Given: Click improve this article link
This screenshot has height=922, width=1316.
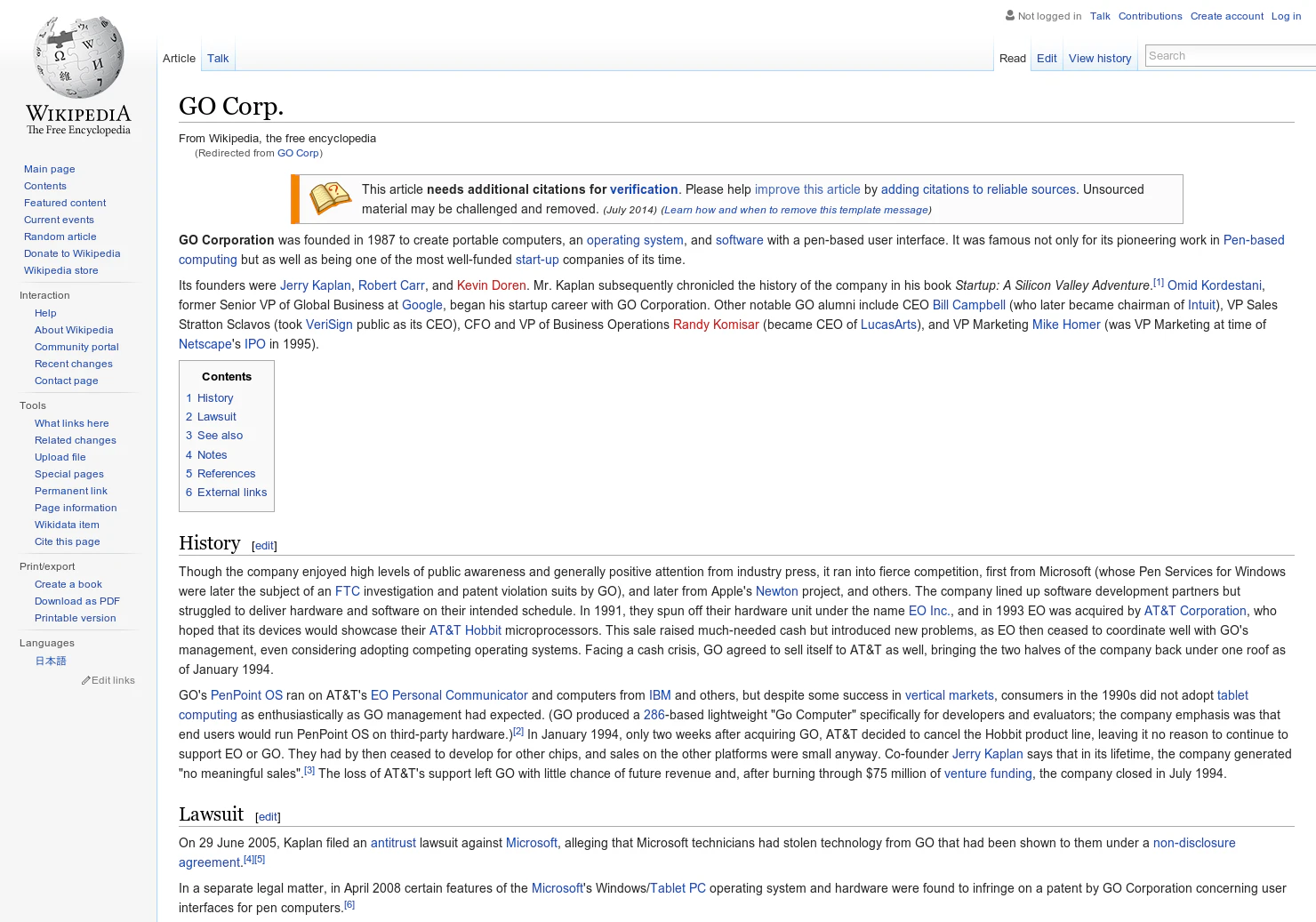Looking at the screenshot, I should click(807, 189).
